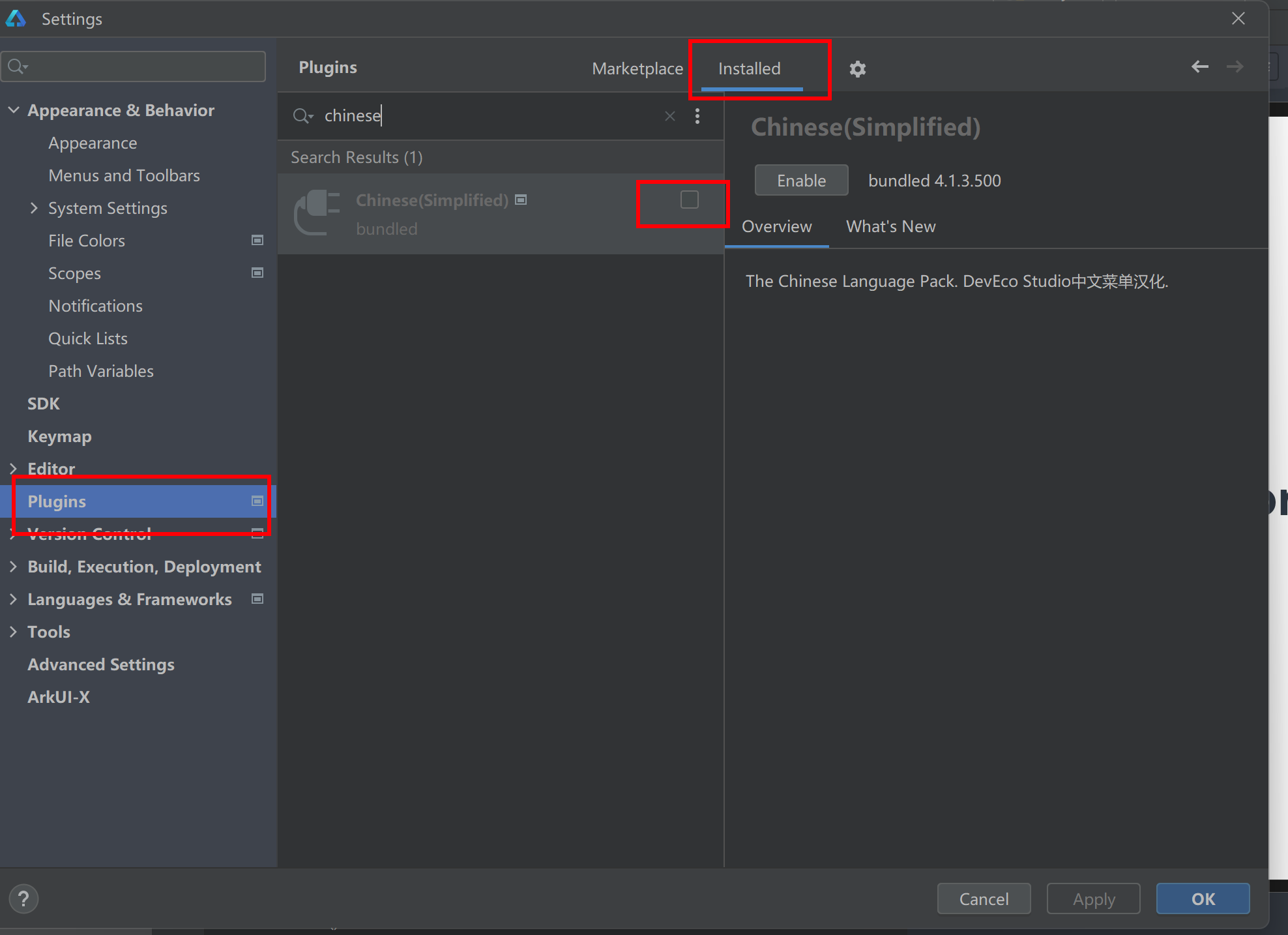Screen dimensions: 1288x935
Task: Select Keymap in settings tree
Action: [x=59, y=436]
